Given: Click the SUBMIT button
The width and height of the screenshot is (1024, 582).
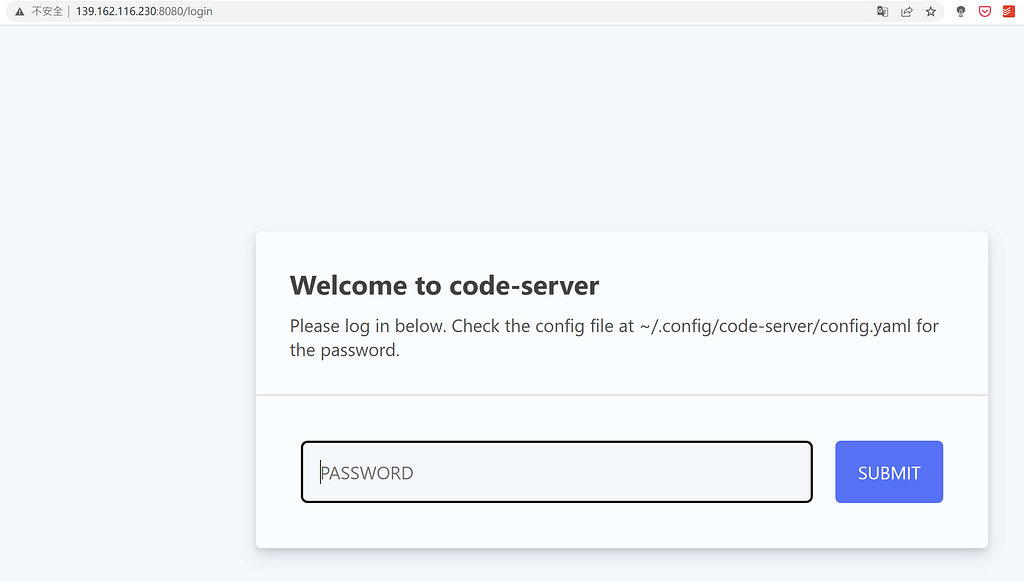Looking at the screenshot, I should [x=889, y=472].
